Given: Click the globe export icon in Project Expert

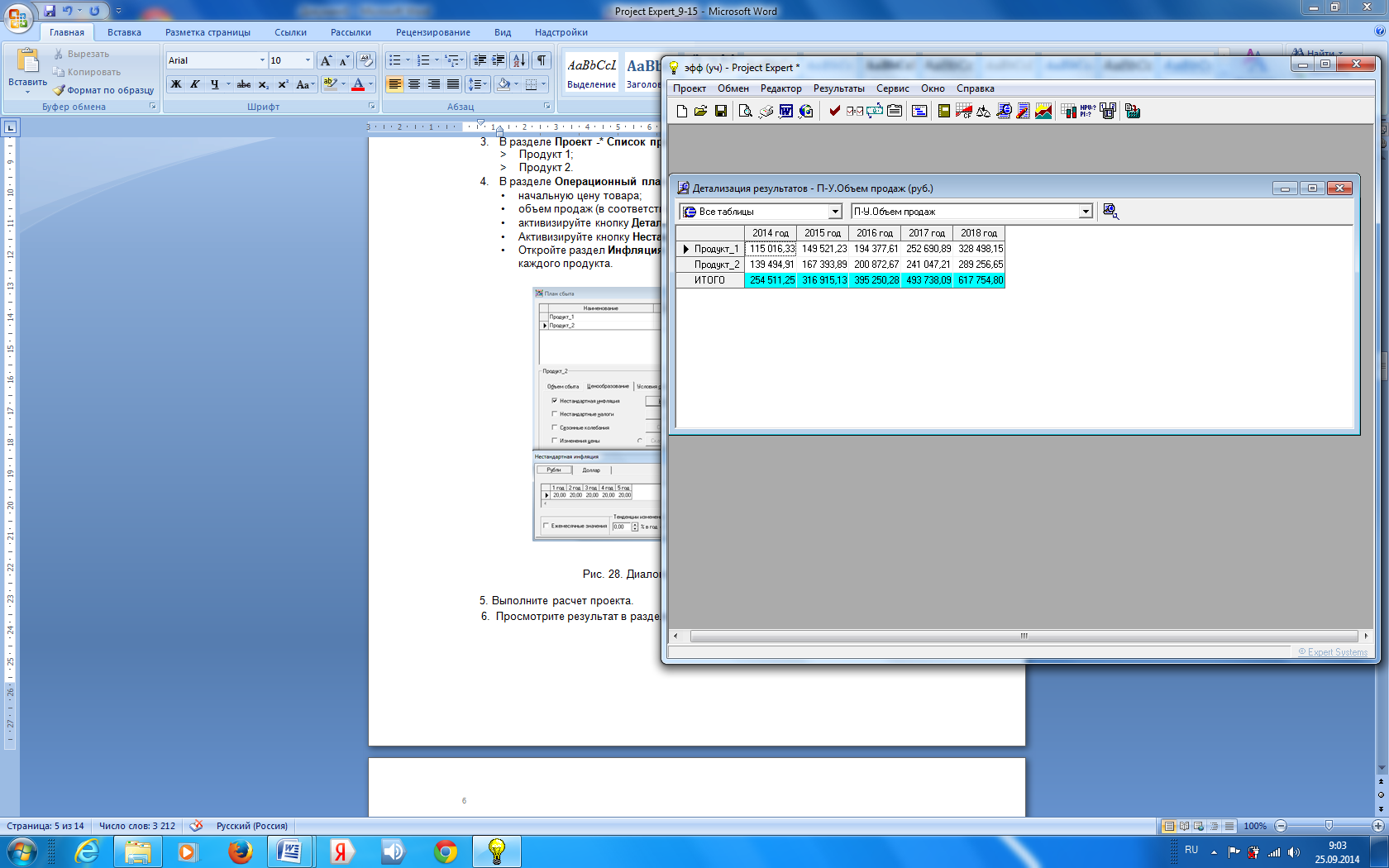Looking at the screenshot, I should (x=806, y=111).
